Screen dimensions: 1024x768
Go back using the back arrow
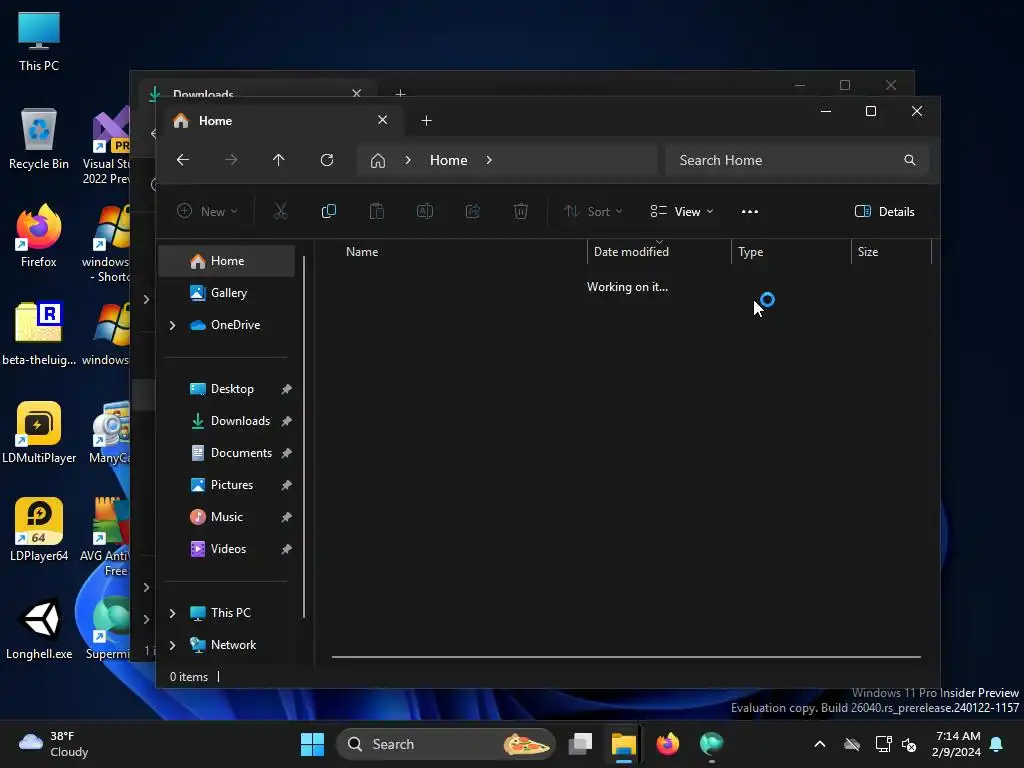pos(183,160)
